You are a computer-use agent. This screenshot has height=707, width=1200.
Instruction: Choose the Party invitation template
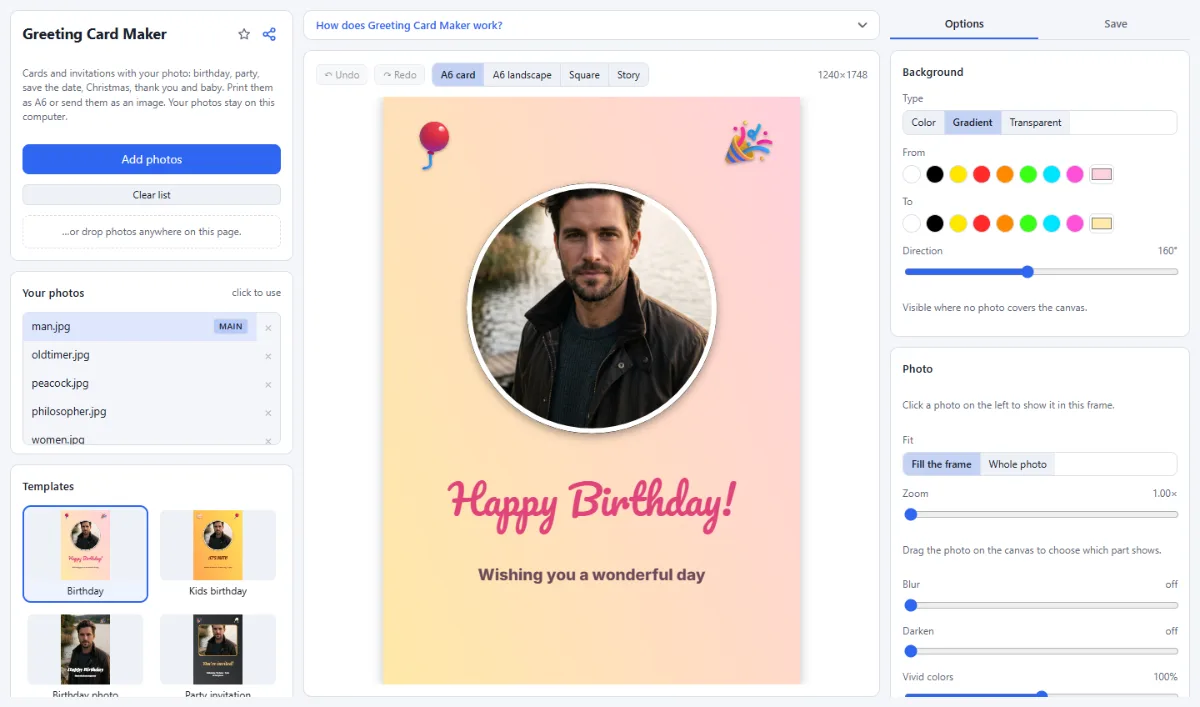pyautogui.click(x=218, y=655)
